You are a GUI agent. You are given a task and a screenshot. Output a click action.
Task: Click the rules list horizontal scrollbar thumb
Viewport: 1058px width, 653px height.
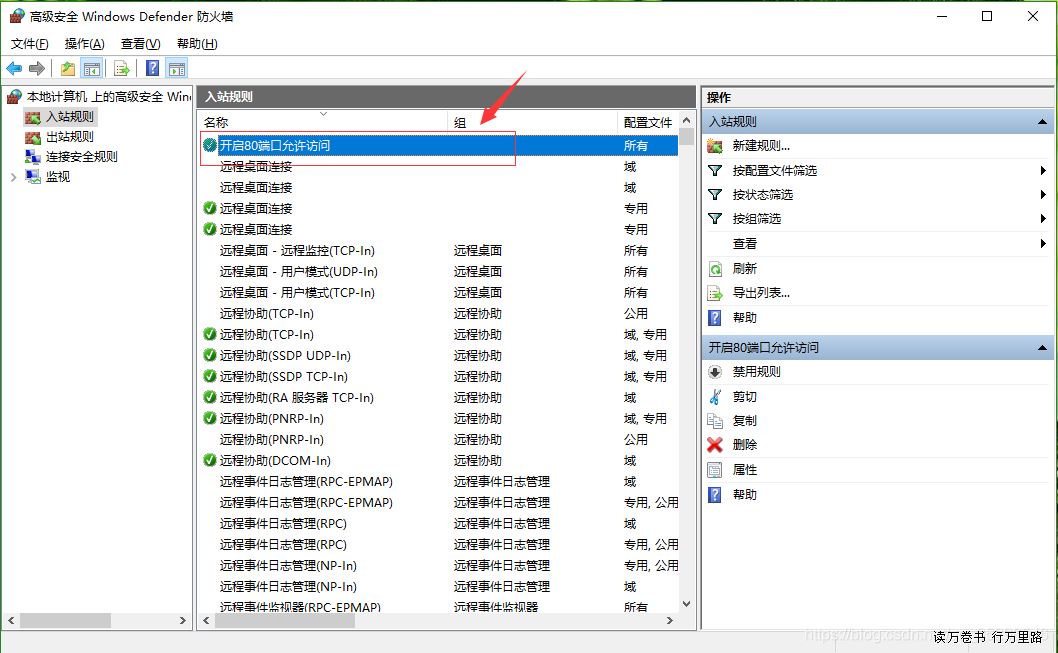click(x=285, y=621)
